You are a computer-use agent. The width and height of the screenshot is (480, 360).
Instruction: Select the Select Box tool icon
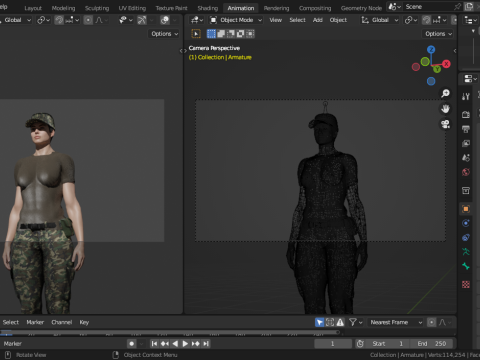pyautogui.click(x=196, y=34)
